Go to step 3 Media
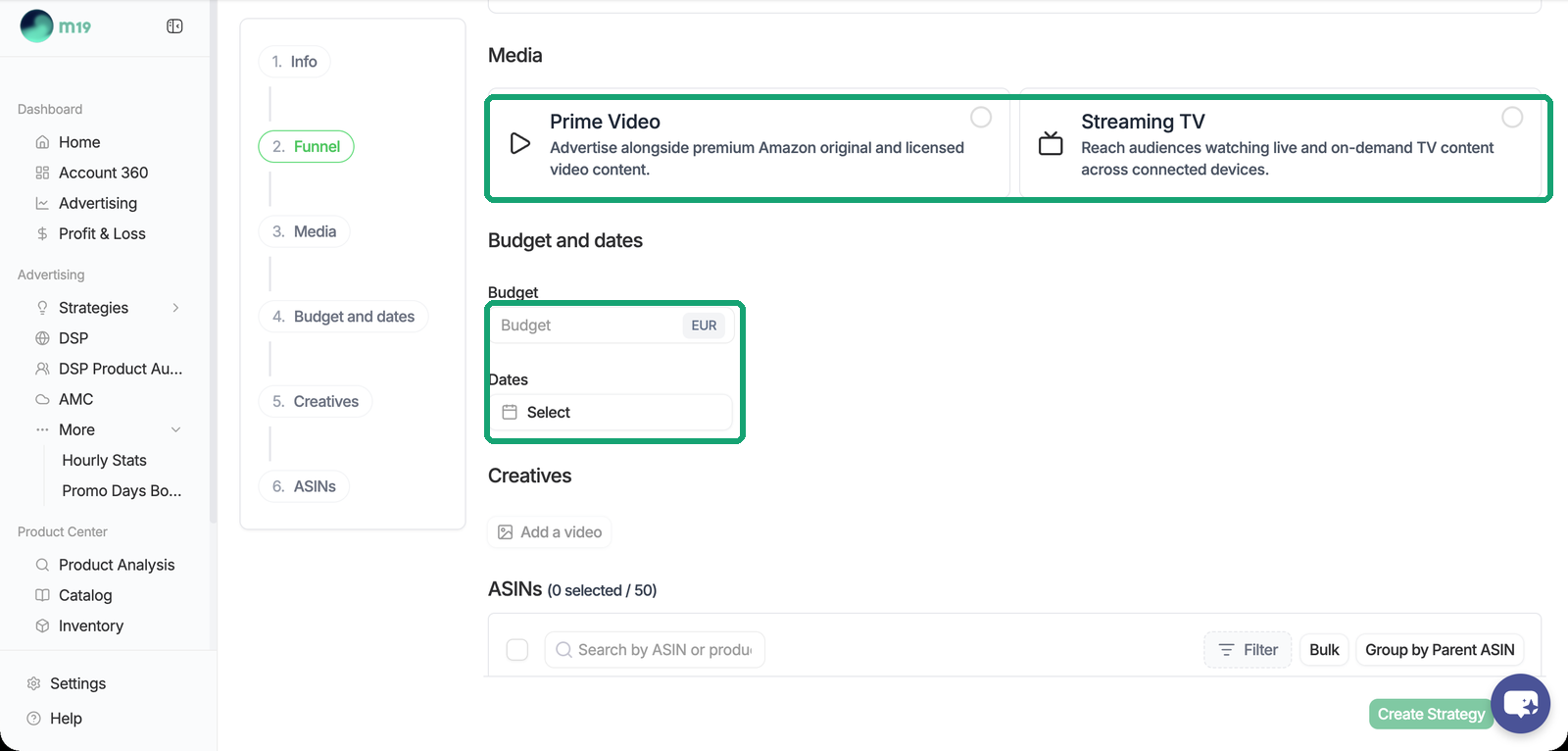 tap(305, 231)
